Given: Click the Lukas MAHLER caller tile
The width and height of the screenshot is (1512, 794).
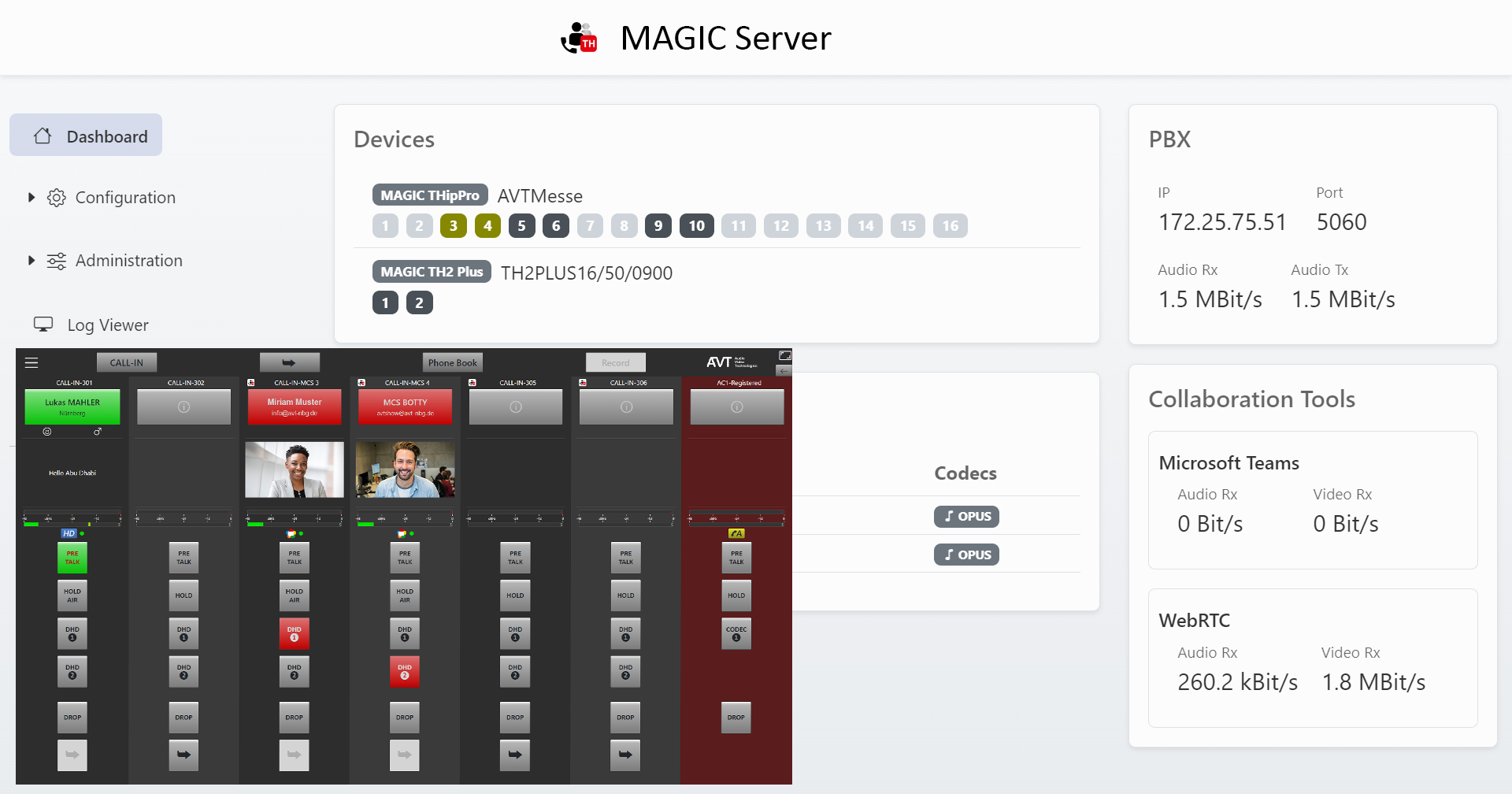Looking at the screenshot, I should pyautogui.click(x=72, y=407).
